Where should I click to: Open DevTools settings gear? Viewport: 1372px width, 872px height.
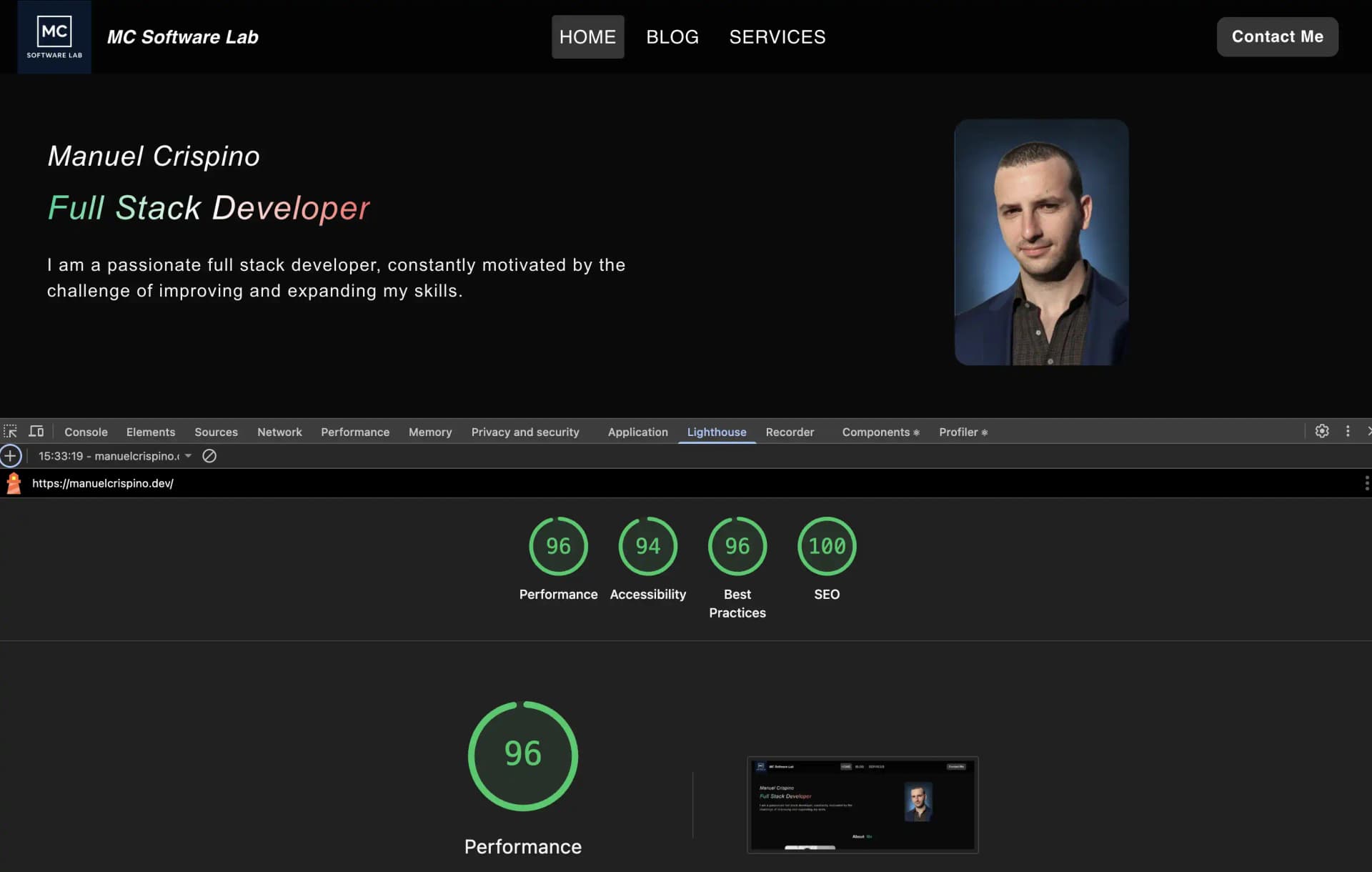1322,431
